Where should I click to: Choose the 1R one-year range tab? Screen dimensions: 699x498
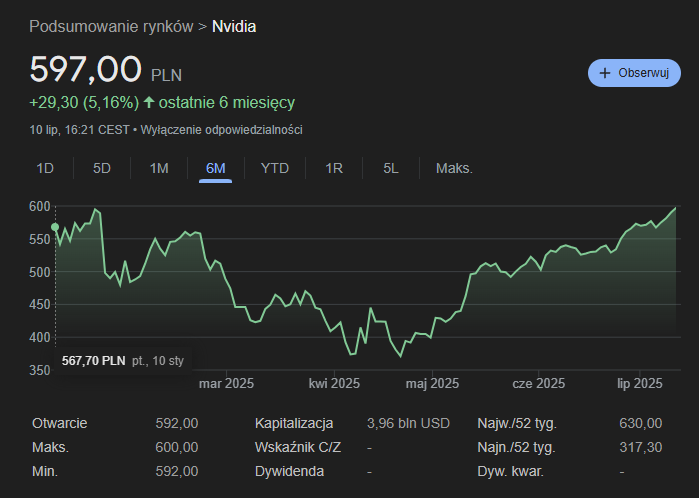tap(334, 168)
